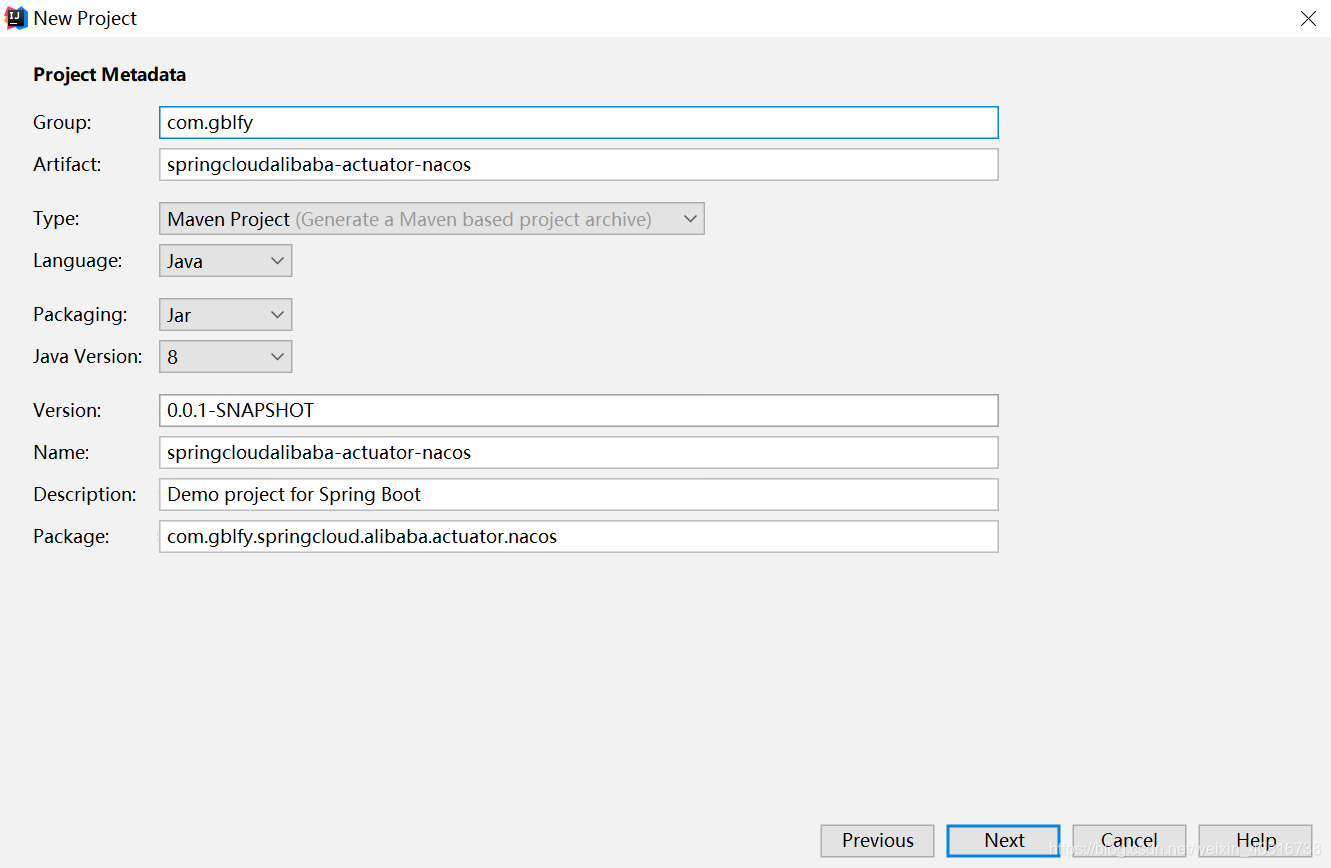This screenshot has width=1331, height=868.
Task: Click the Packaging label
Action: click(x=80, y=315)
